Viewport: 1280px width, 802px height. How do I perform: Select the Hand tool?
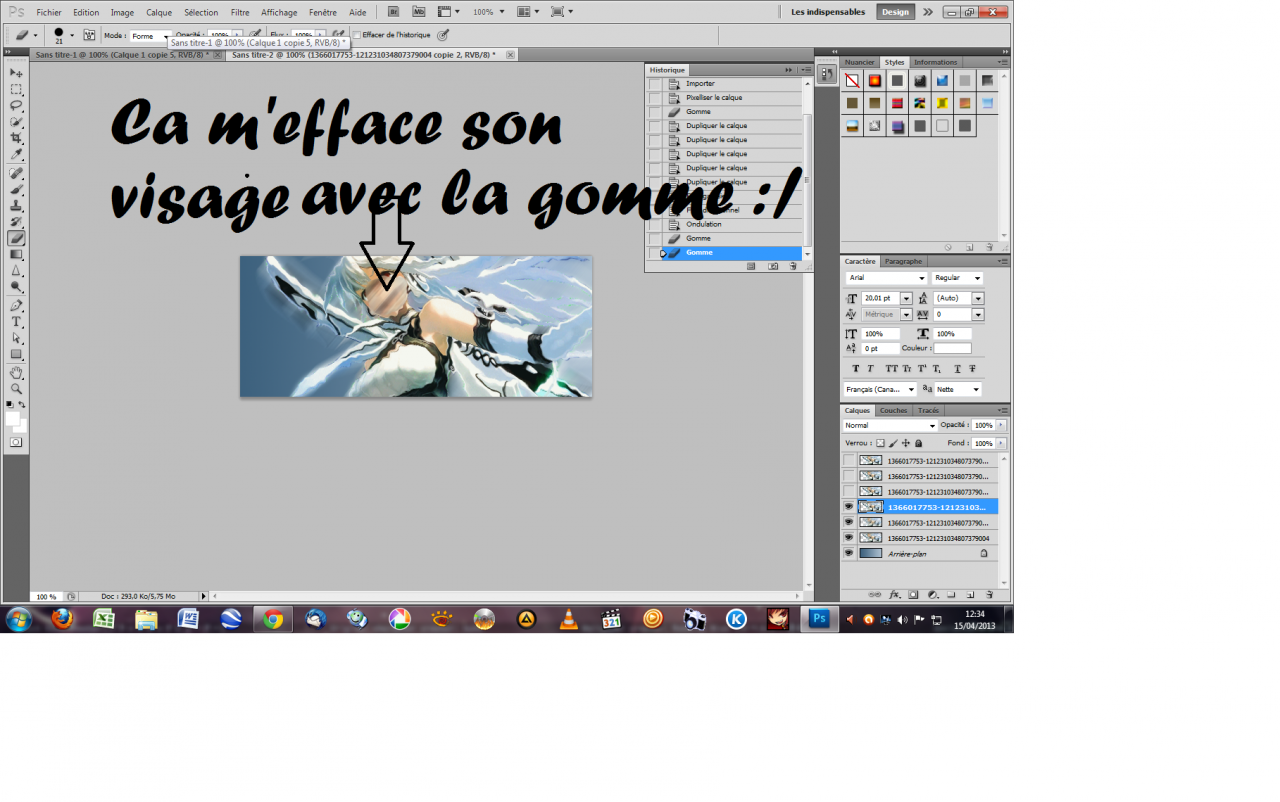click(x=16, y=372)
